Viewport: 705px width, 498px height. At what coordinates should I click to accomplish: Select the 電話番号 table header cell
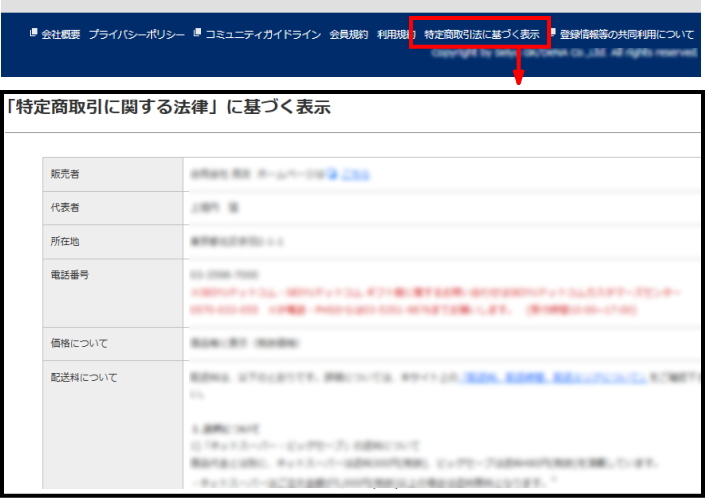[113, 293]
